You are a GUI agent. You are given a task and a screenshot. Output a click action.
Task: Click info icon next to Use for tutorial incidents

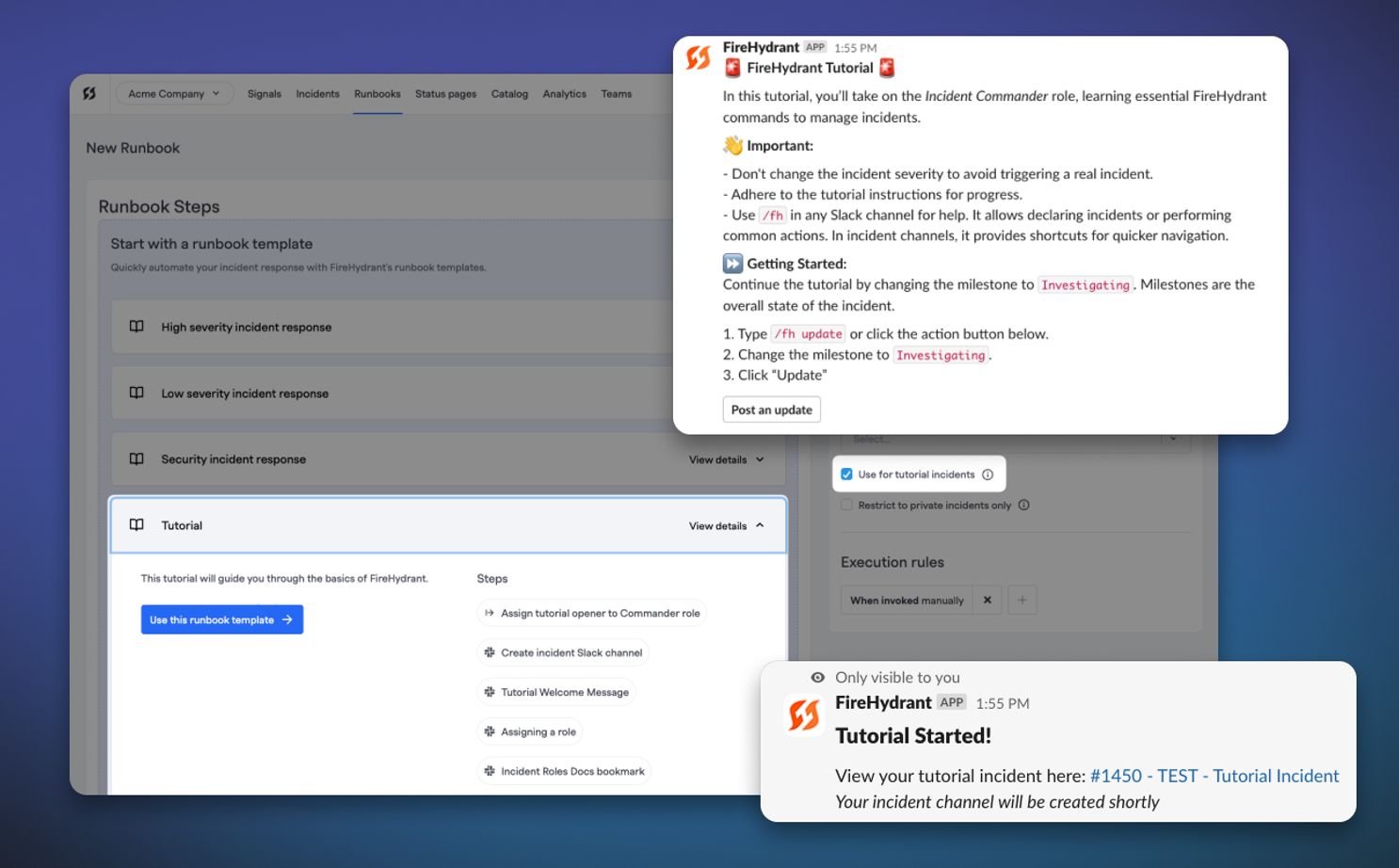988,474
